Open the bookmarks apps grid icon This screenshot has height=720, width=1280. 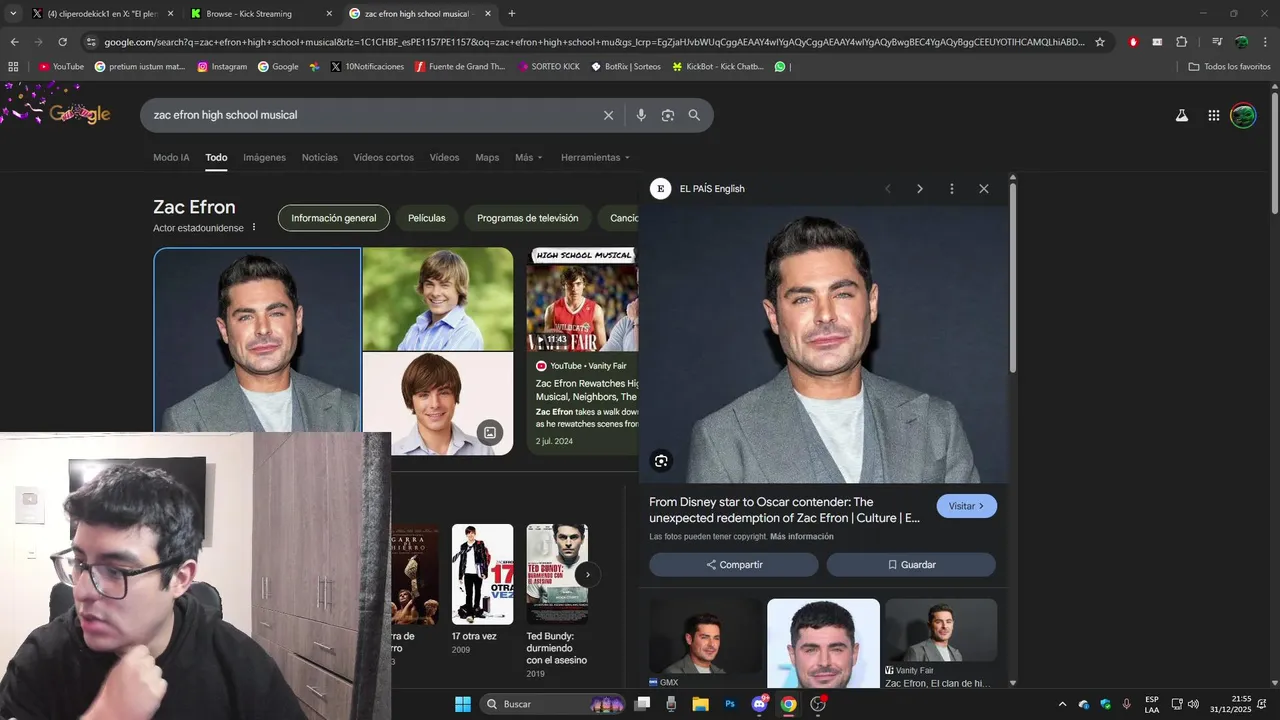(x=13, y=67)
